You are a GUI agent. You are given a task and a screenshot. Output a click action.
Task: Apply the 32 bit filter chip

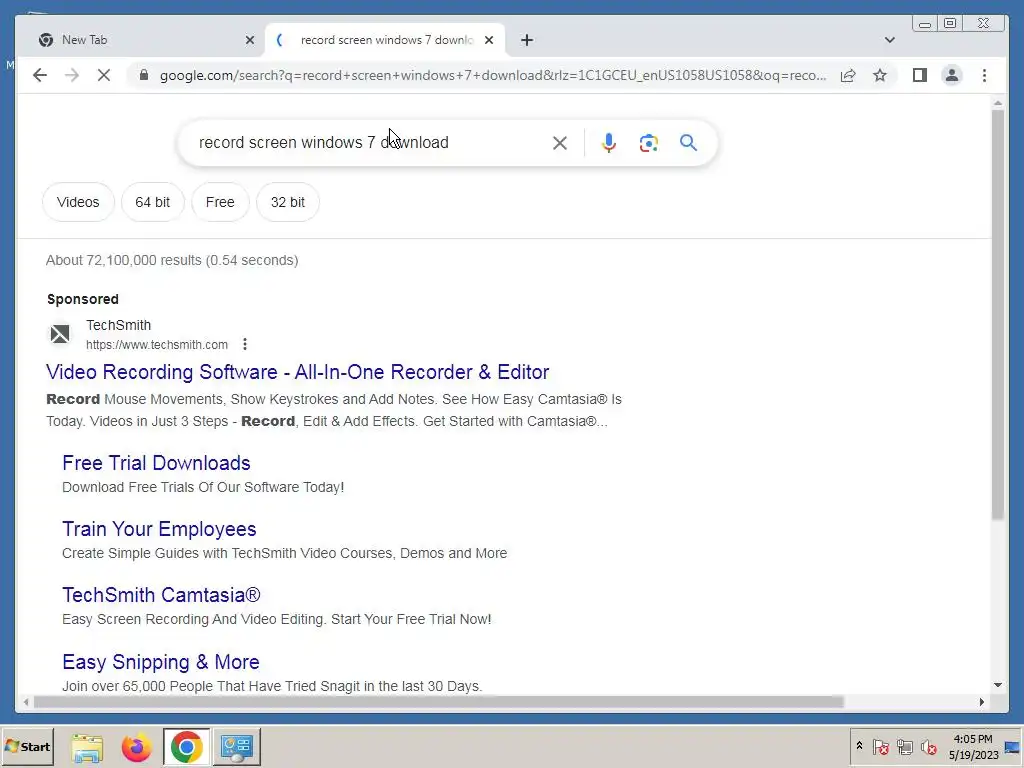288,202
